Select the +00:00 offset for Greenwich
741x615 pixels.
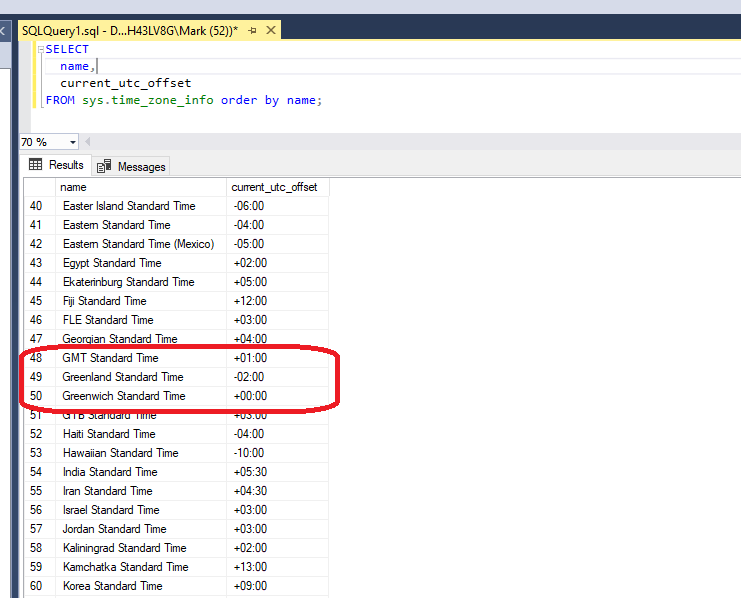[250, 396]
